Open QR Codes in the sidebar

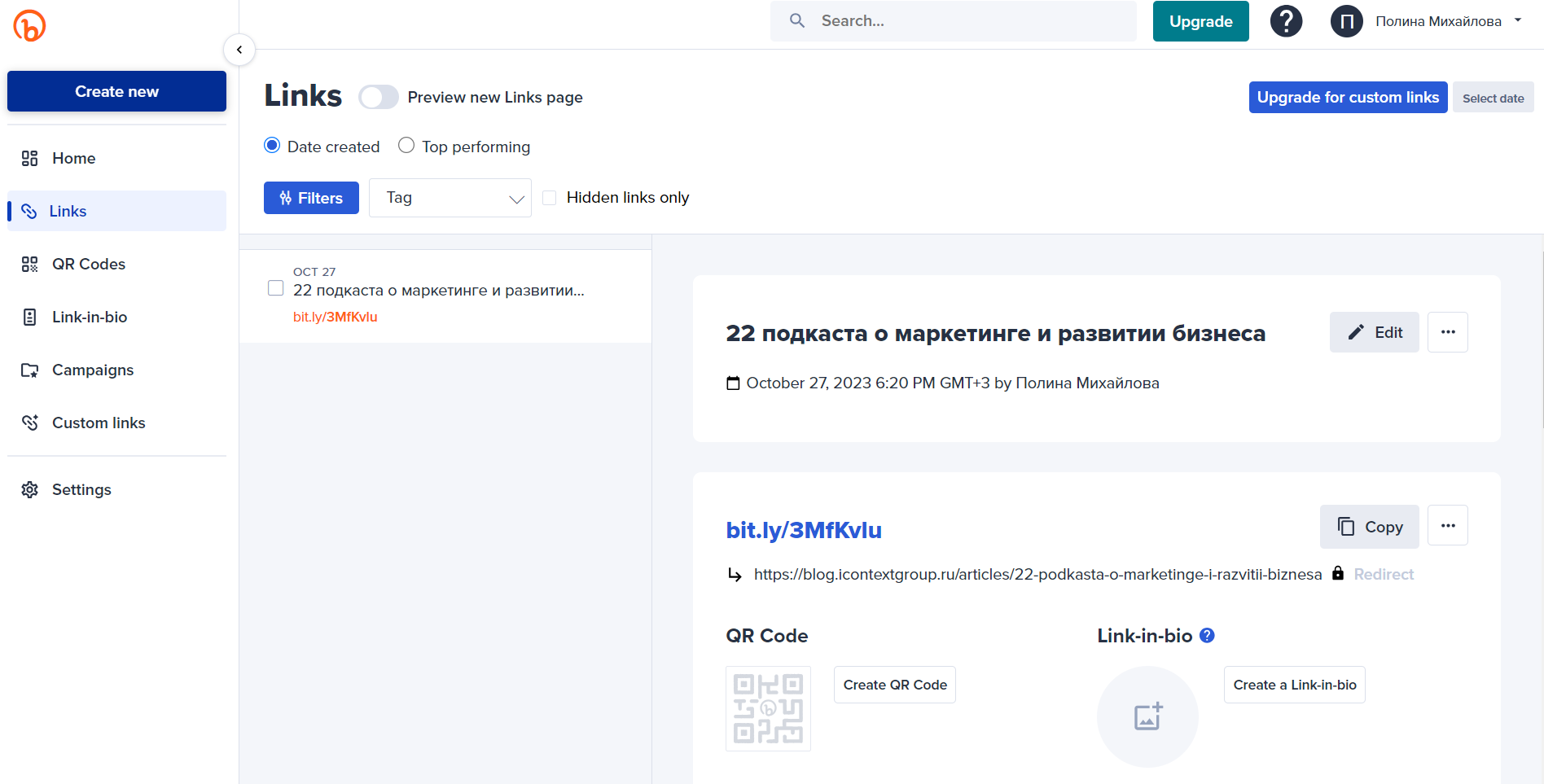coord(116,264)
